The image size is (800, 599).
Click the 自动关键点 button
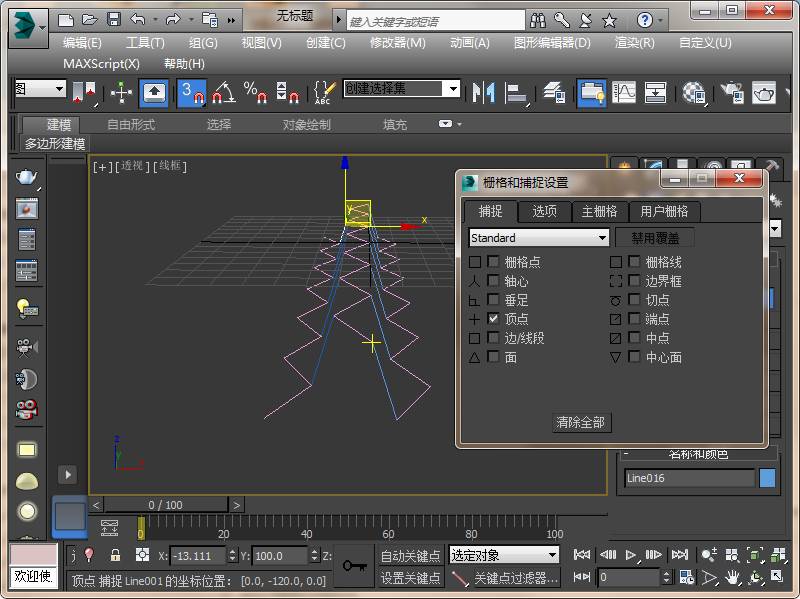(x=410, y=555)
